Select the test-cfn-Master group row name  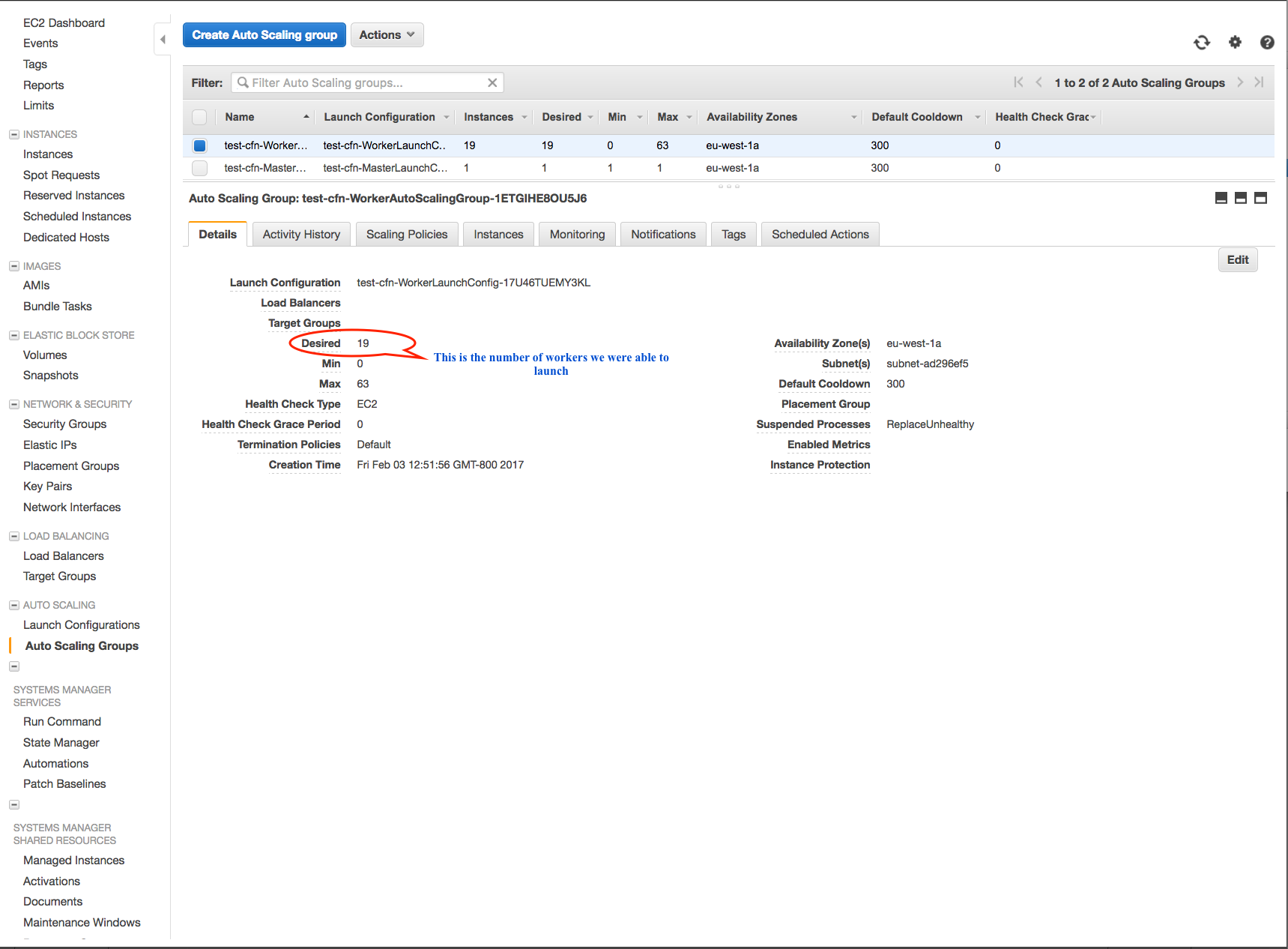click(265, 168)
